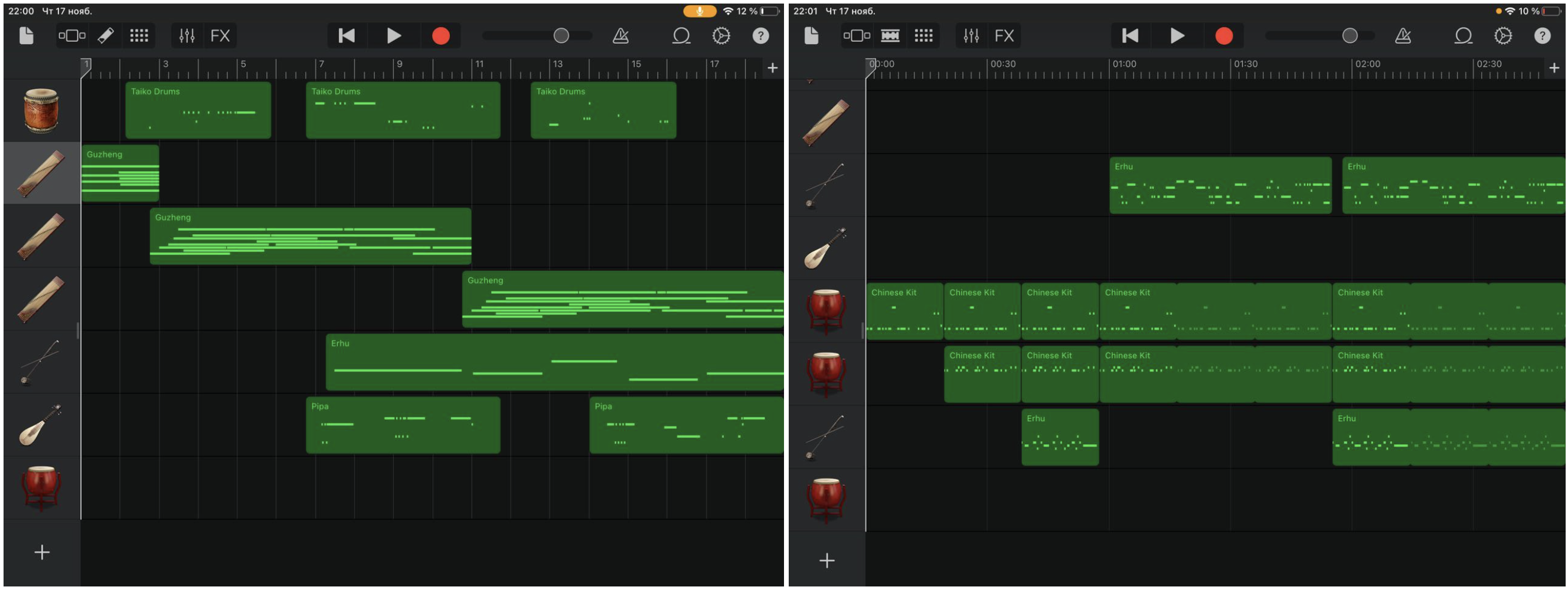Open song settings gear in right screenshot
The height and width of the screenshot is (590, 1568).
pyautogui.click(x=1503, y=36)
